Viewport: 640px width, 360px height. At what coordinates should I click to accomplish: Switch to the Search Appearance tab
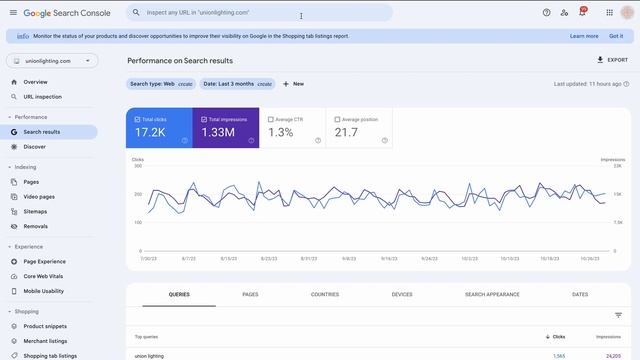click(x=492, y=294)
